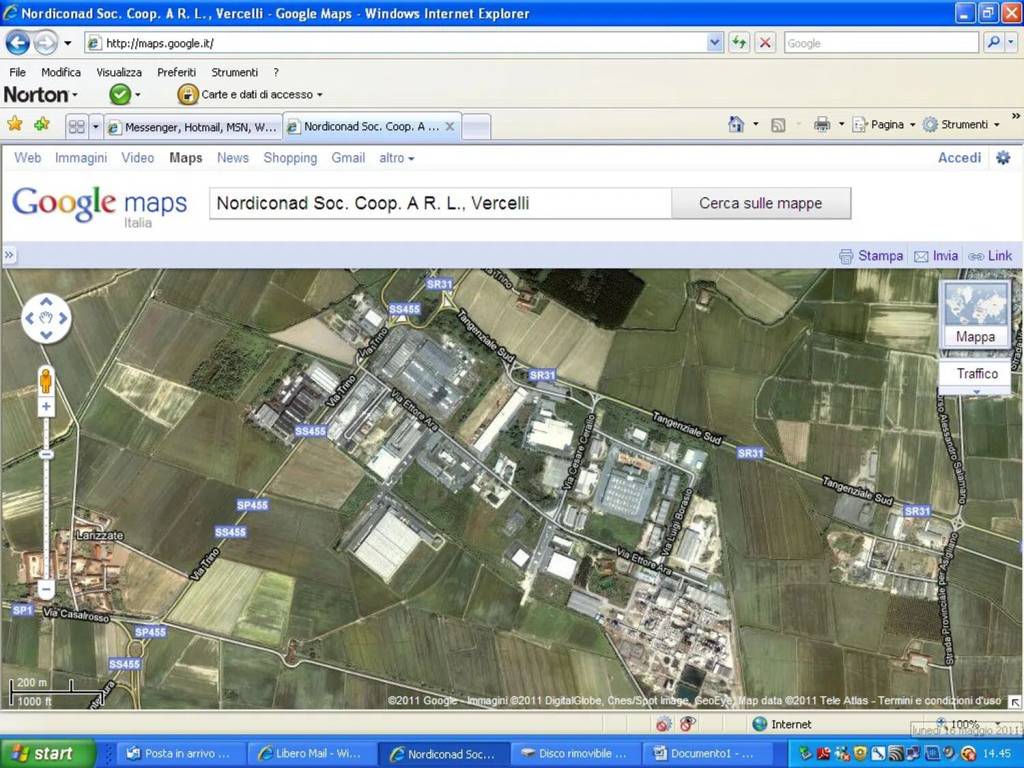Click Norton green checkmark status icon
Viewport: 1024px width, 768px height.
[x=120, y=95]
